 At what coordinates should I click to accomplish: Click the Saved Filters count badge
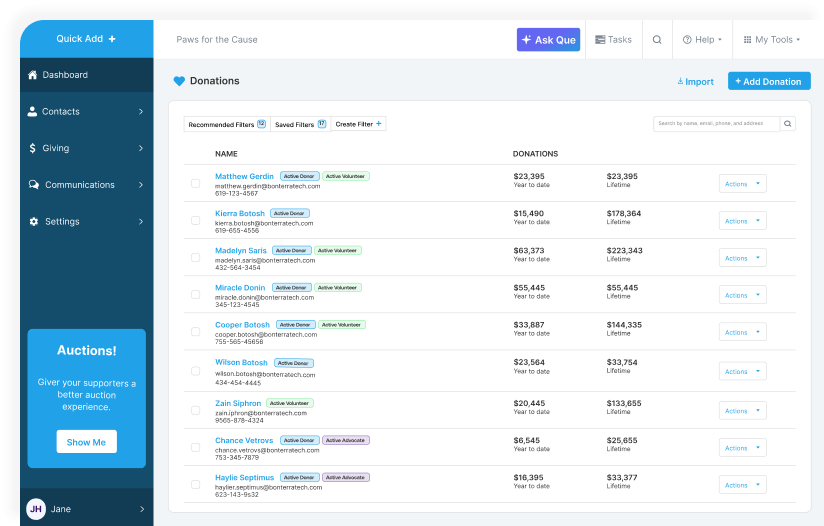[322, 124]
